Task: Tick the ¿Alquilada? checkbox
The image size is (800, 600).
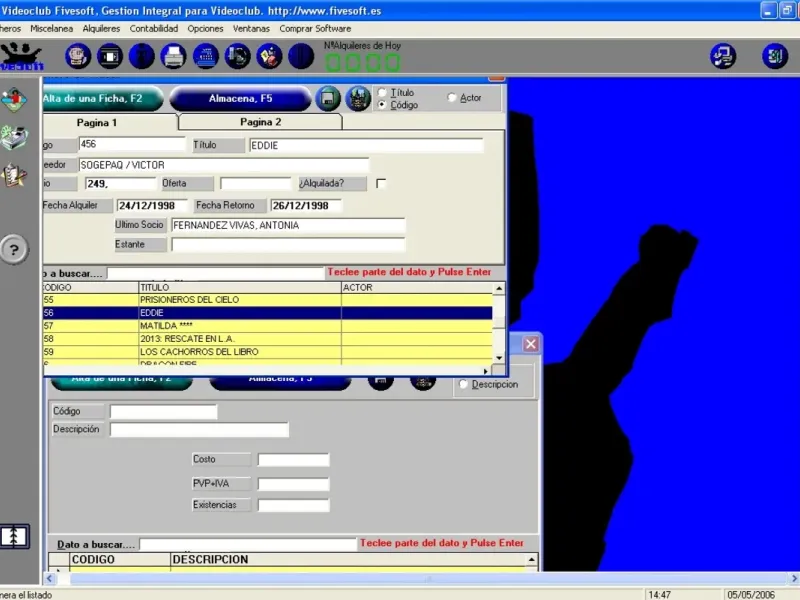Action: pos(380,184)
